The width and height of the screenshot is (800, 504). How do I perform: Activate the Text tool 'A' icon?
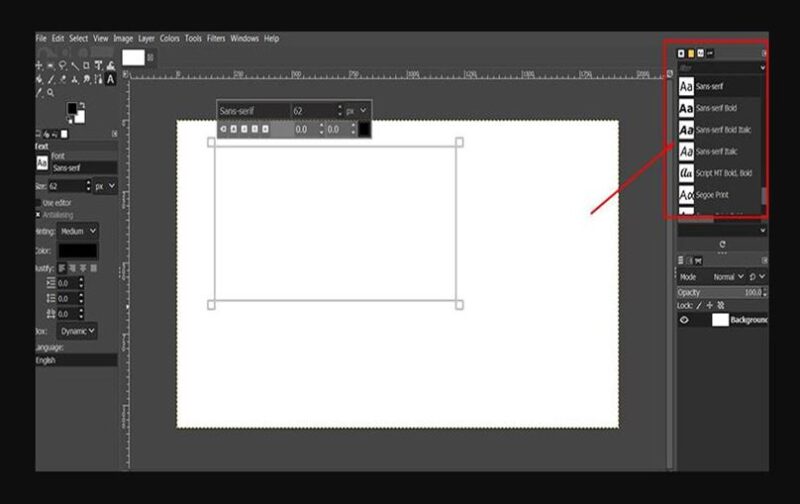pos(110,79)
